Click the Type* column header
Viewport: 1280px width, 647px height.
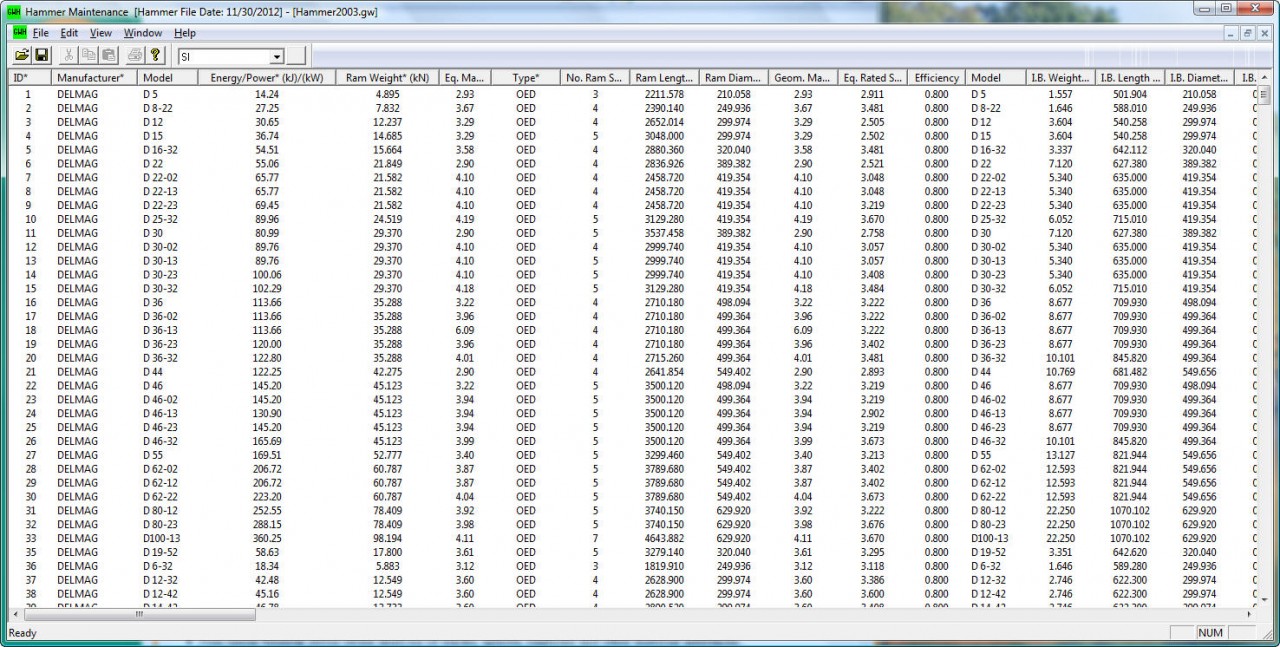click(525, 78)
